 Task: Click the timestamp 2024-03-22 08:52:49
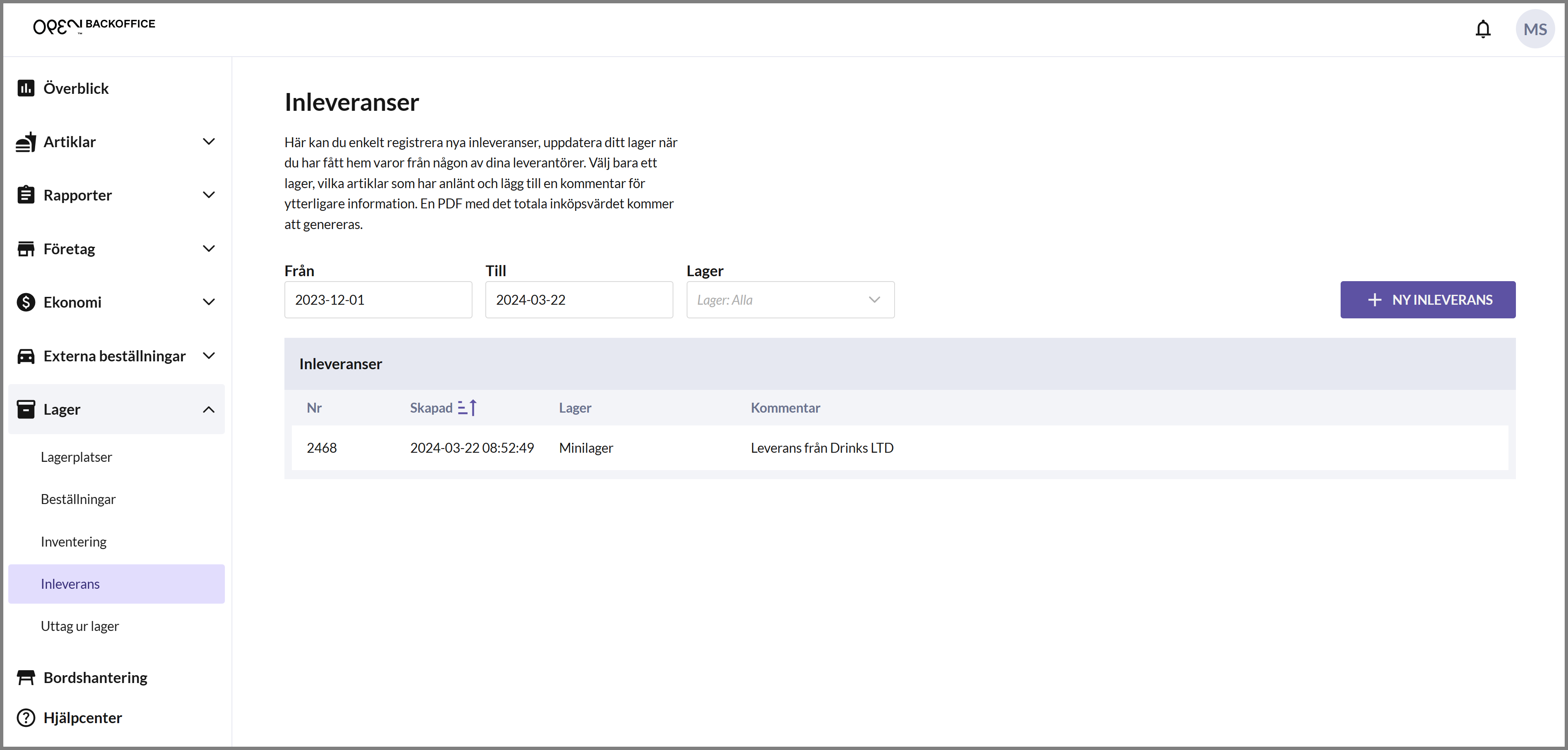click(x=472, y=448)
